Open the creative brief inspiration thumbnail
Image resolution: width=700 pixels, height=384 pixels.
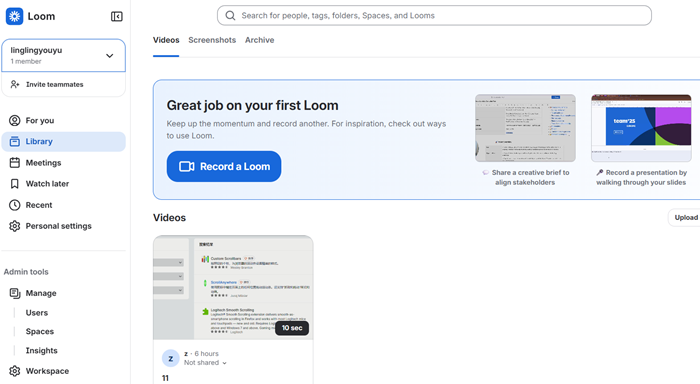(525, 128)
